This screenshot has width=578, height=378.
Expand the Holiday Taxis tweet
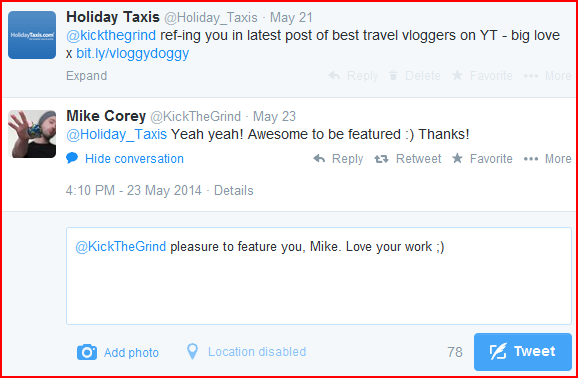pyautogui.click(x=87, y=76)
